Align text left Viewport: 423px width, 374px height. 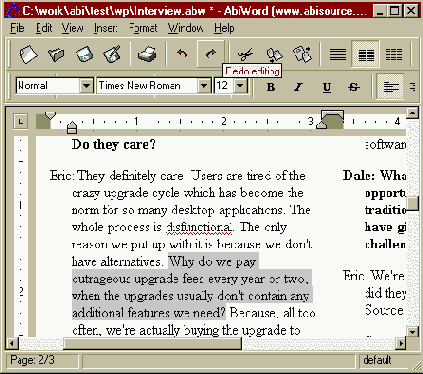tap(391, 87)
